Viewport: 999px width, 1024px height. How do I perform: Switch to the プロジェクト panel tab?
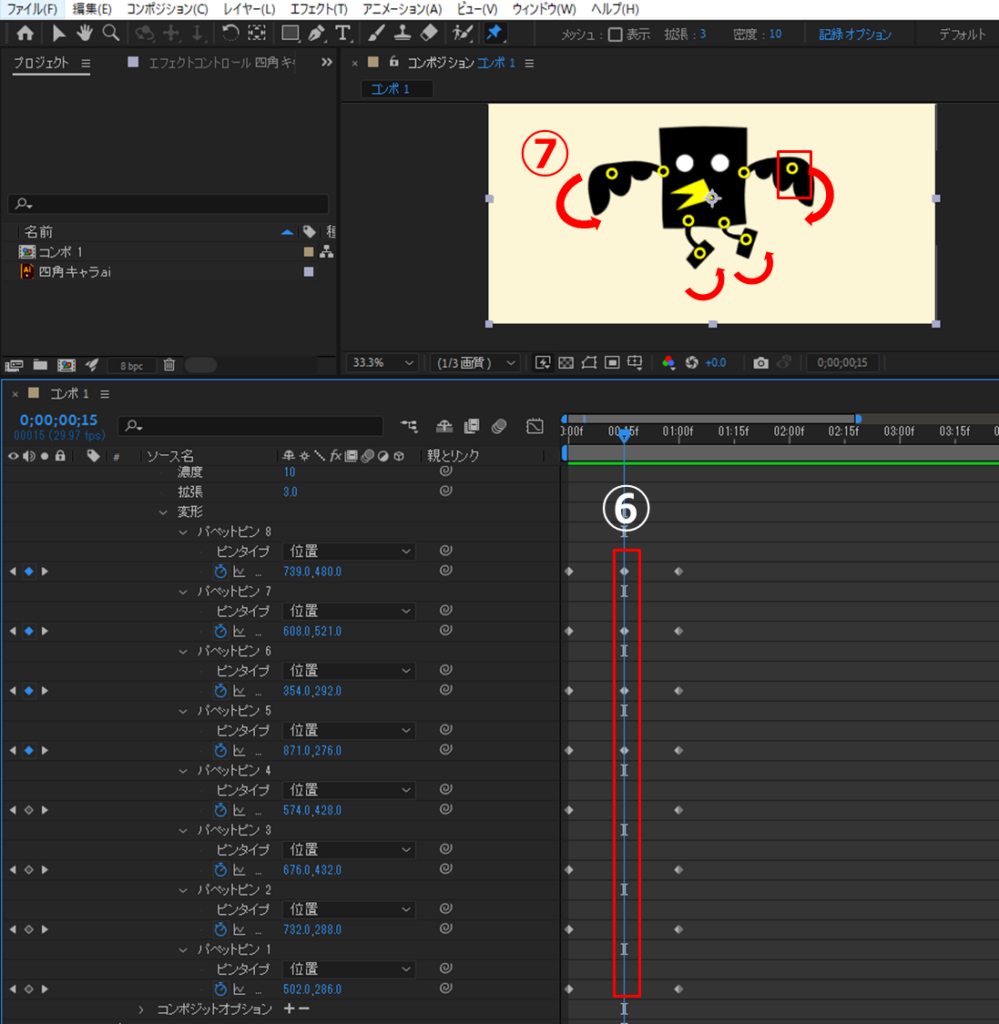pyautogui.click(x=41, y=63)
